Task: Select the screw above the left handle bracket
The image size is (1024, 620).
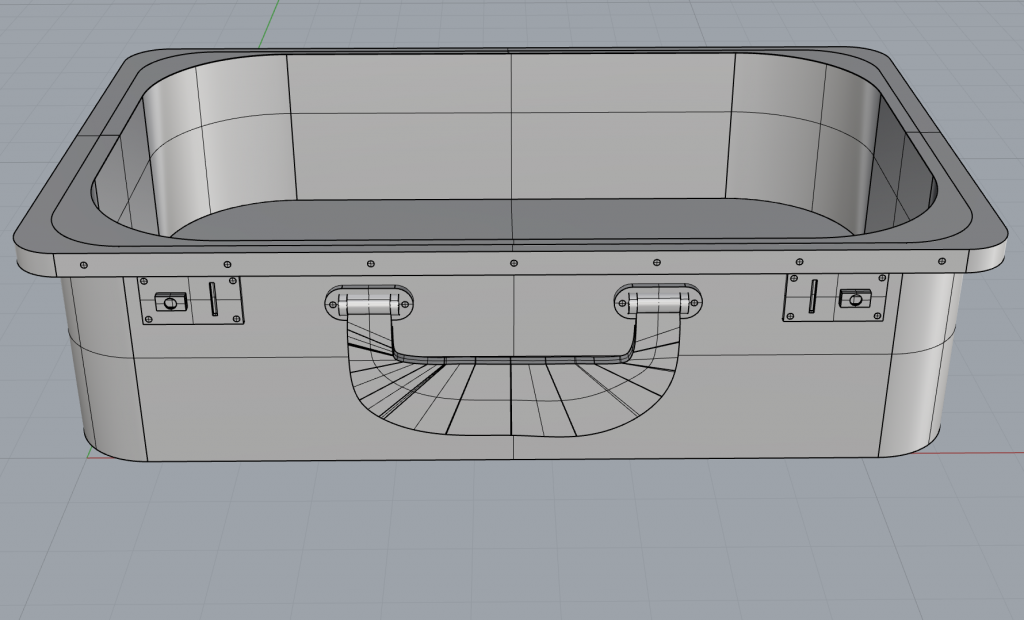Action: 371,263
